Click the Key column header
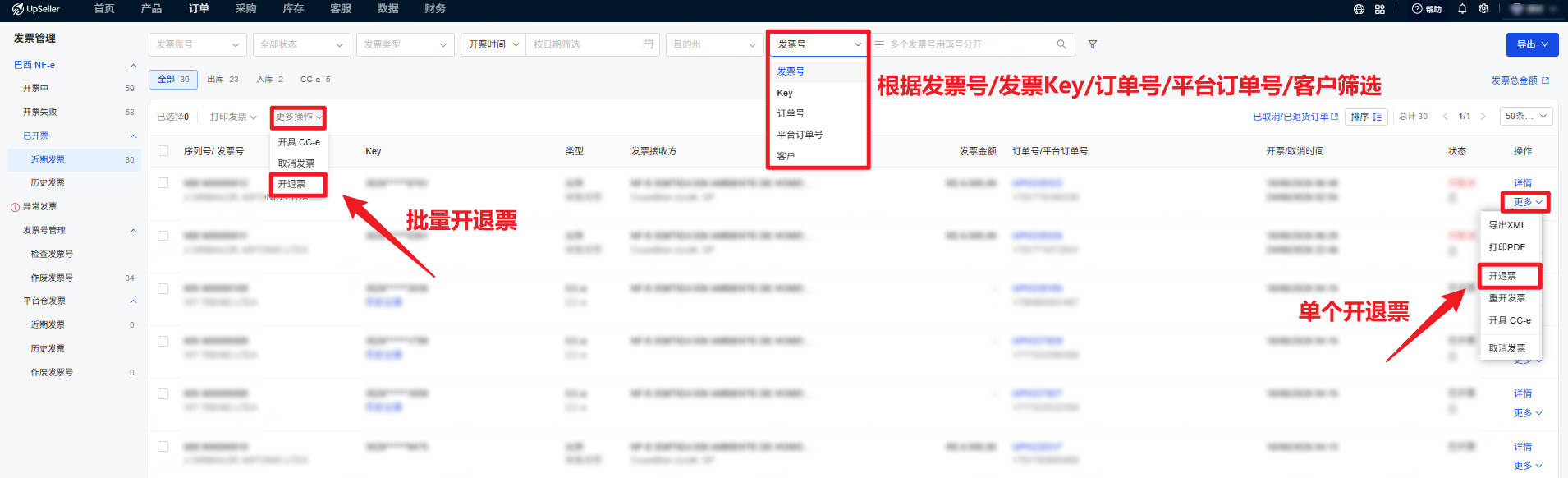The image size is (1568, 478). pyautogui.click(x=374, y=151)
